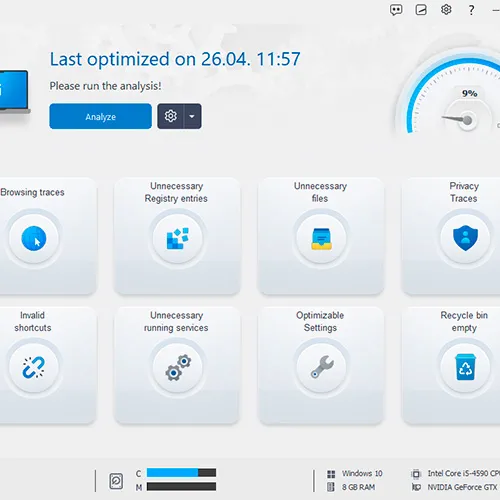Click the M drive usage bar
Screen dimensions: 500x500
(181, 487)
